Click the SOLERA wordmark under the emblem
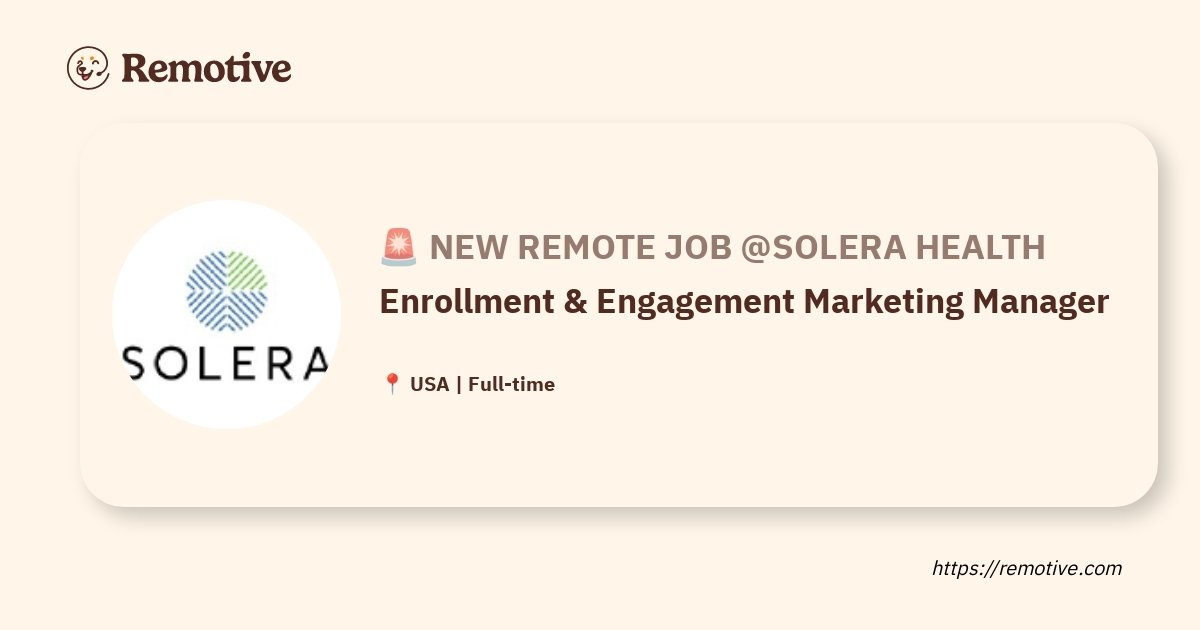 [x=226, y=362]
